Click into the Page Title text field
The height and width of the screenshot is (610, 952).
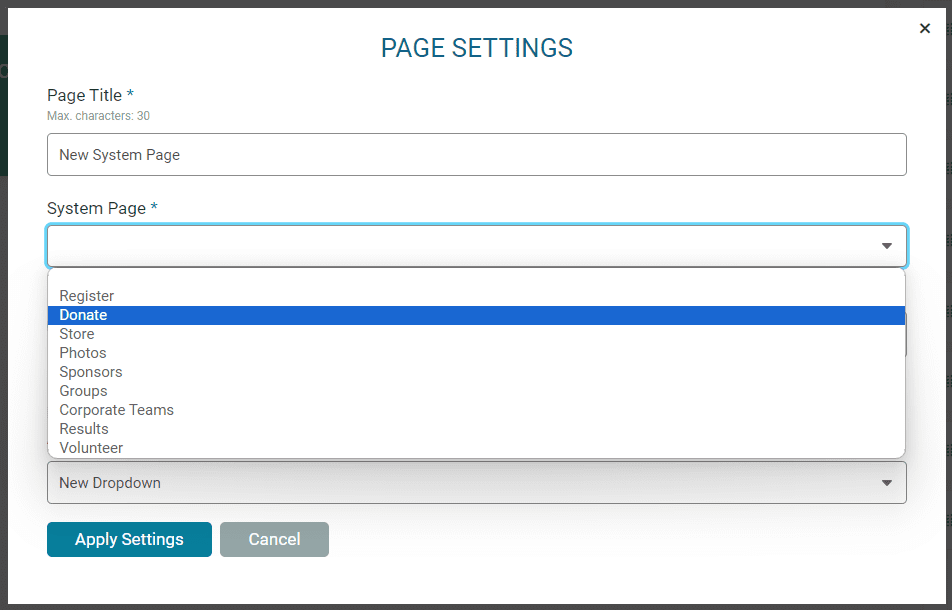[x=477, y=155]
